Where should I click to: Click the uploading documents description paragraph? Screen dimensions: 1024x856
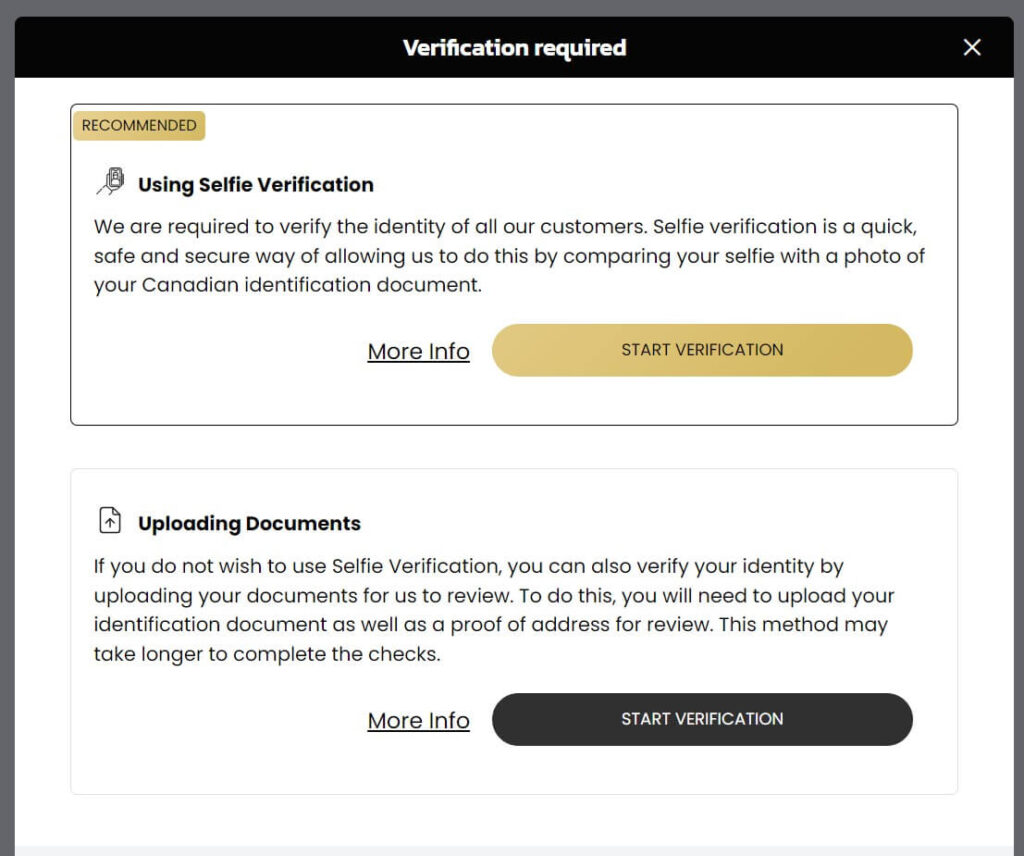[x=494, y=609]
